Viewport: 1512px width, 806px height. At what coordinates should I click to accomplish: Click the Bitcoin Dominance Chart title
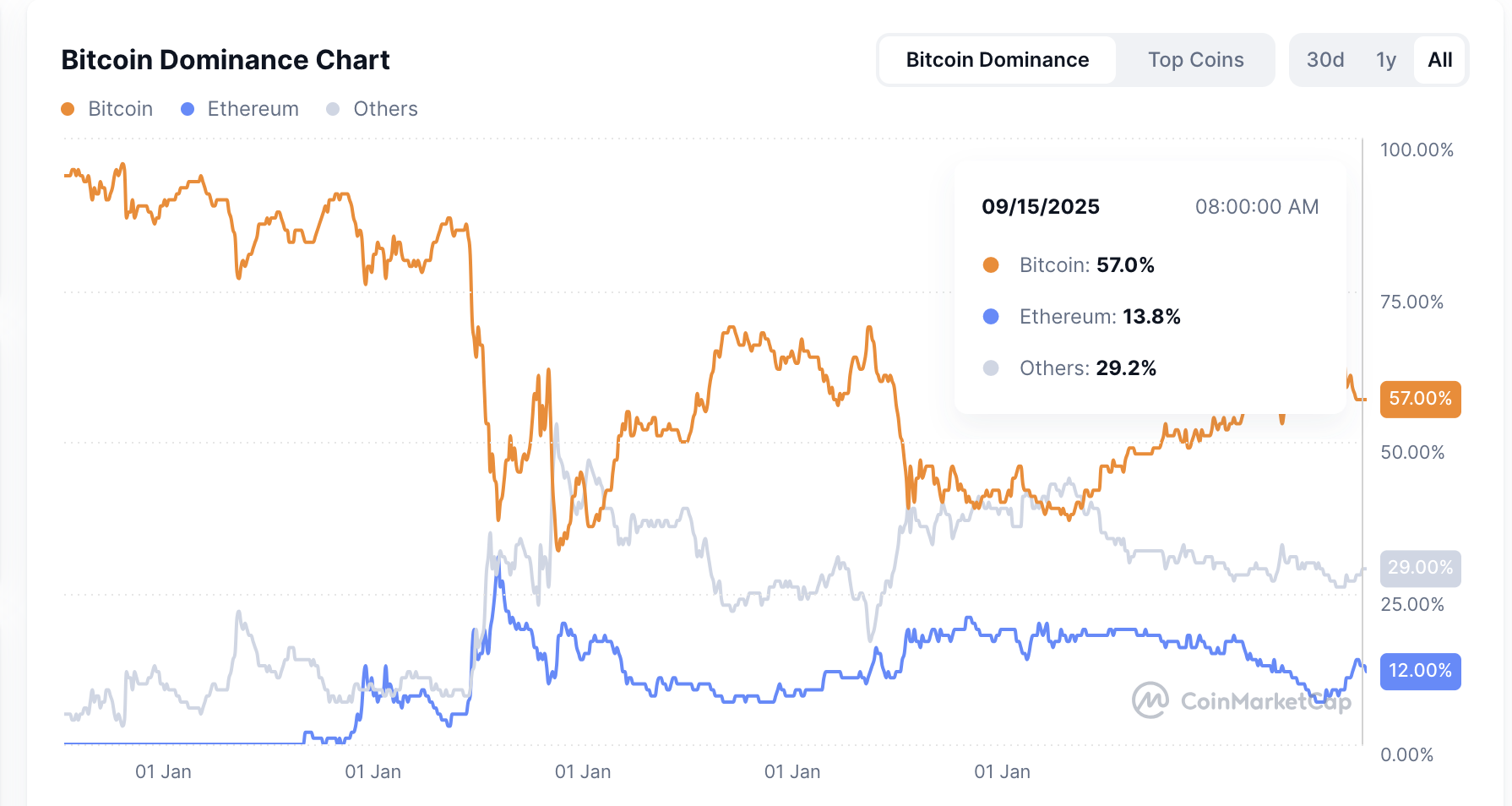[226, 60]
